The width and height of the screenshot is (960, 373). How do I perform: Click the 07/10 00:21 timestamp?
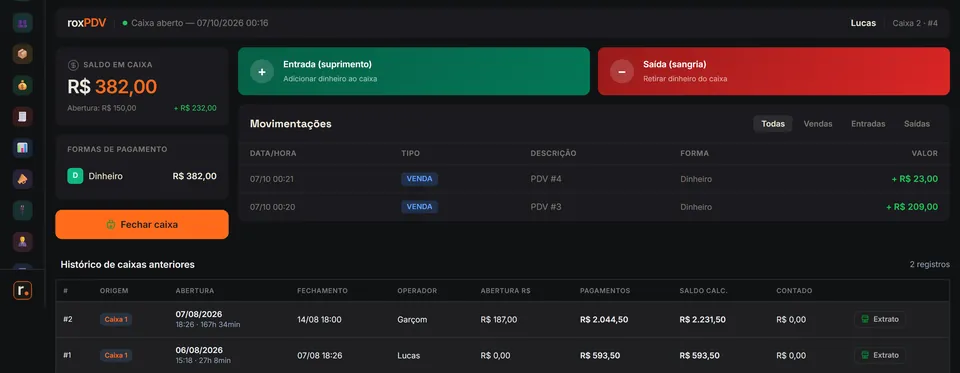[x=272, y=179]
